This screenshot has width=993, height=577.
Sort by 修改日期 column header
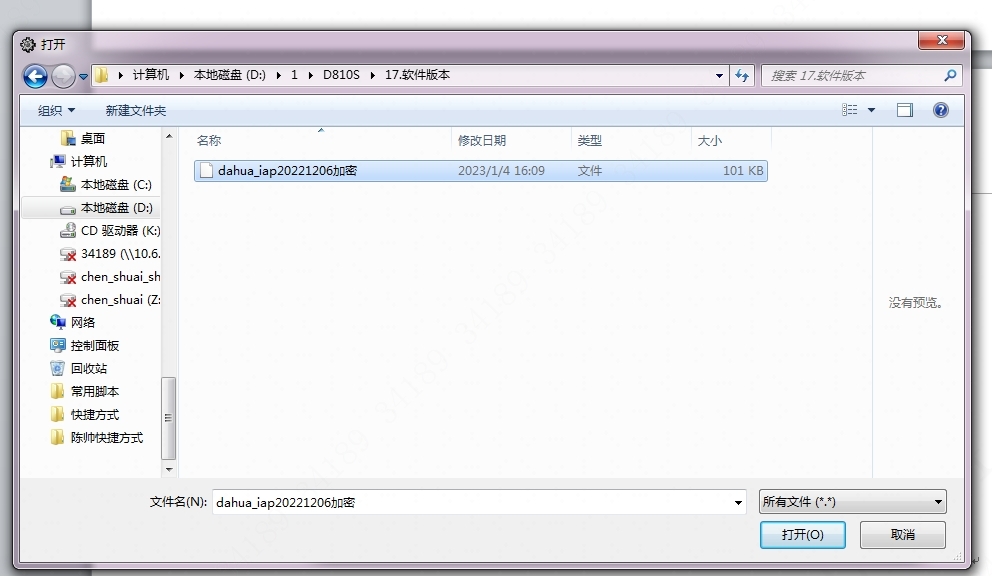pyautogui.click(x=482, y=141)
